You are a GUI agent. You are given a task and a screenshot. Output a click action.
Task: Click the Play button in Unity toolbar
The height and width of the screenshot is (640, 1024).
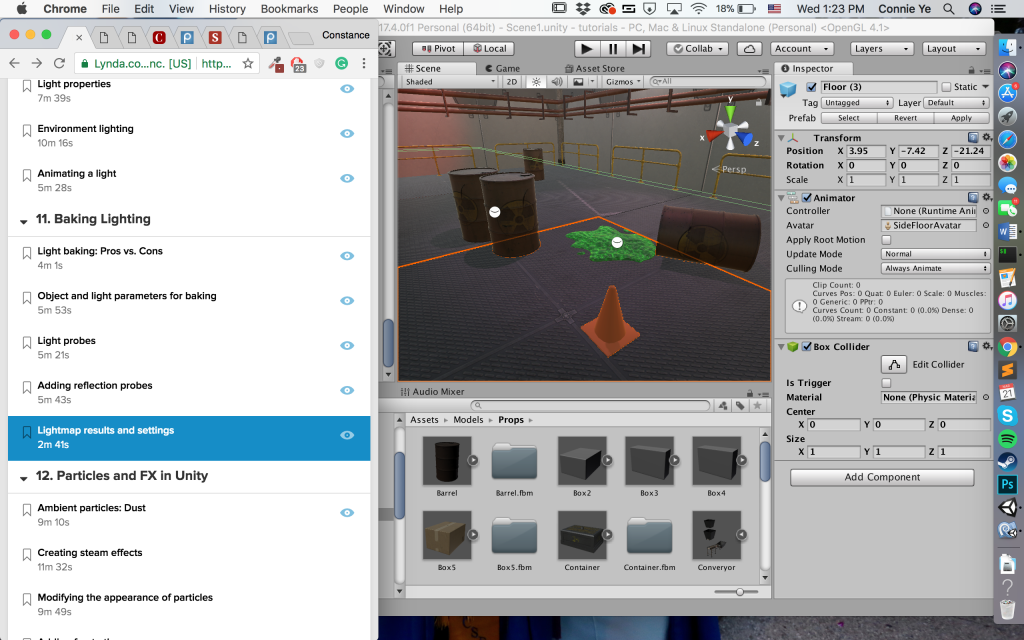(586, 48)
